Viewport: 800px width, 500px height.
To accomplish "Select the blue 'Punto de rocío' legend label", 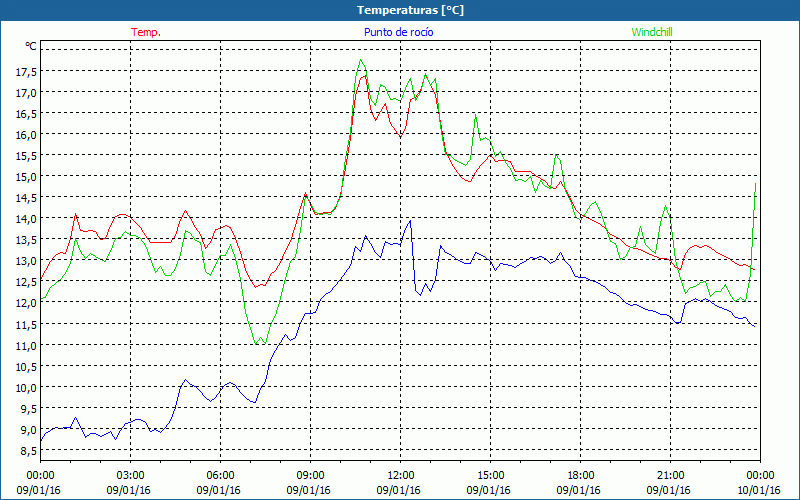I will [x=398, y=32].
